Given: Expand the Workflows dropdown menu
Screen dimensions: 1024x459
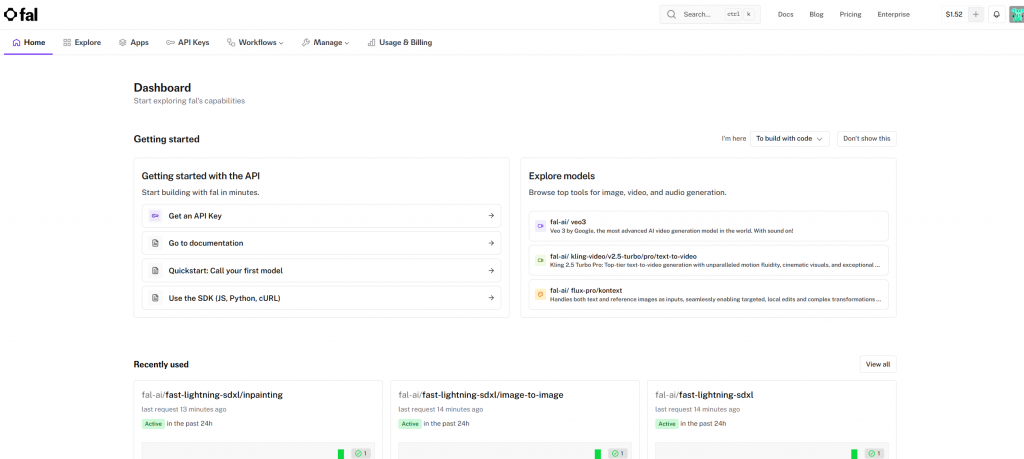Looking at the screenshot, I should point(255,43).
